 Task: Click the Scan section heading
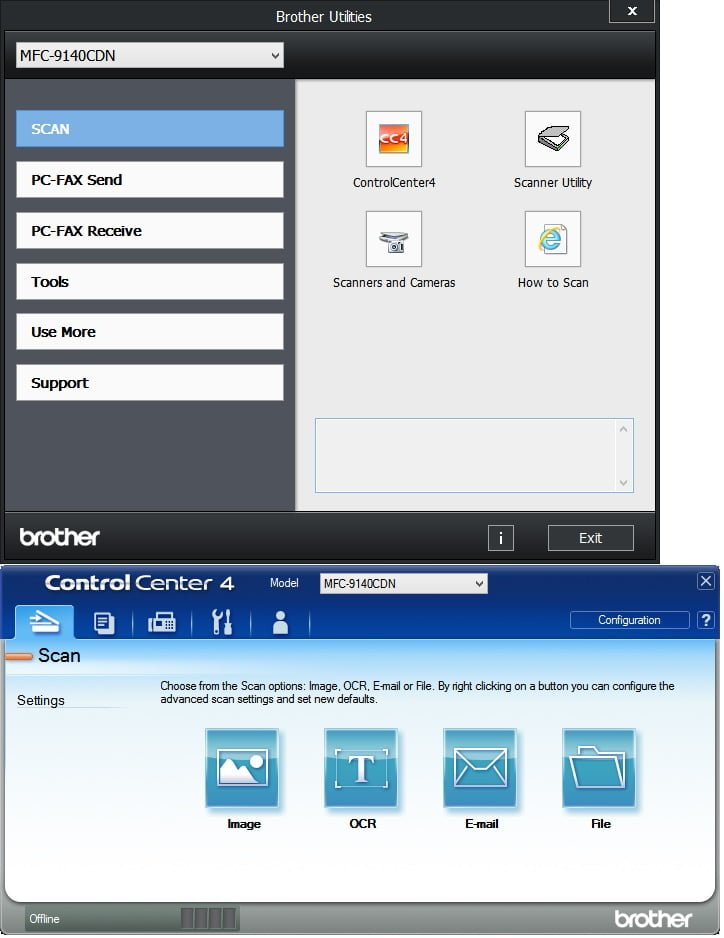point(59,656)
